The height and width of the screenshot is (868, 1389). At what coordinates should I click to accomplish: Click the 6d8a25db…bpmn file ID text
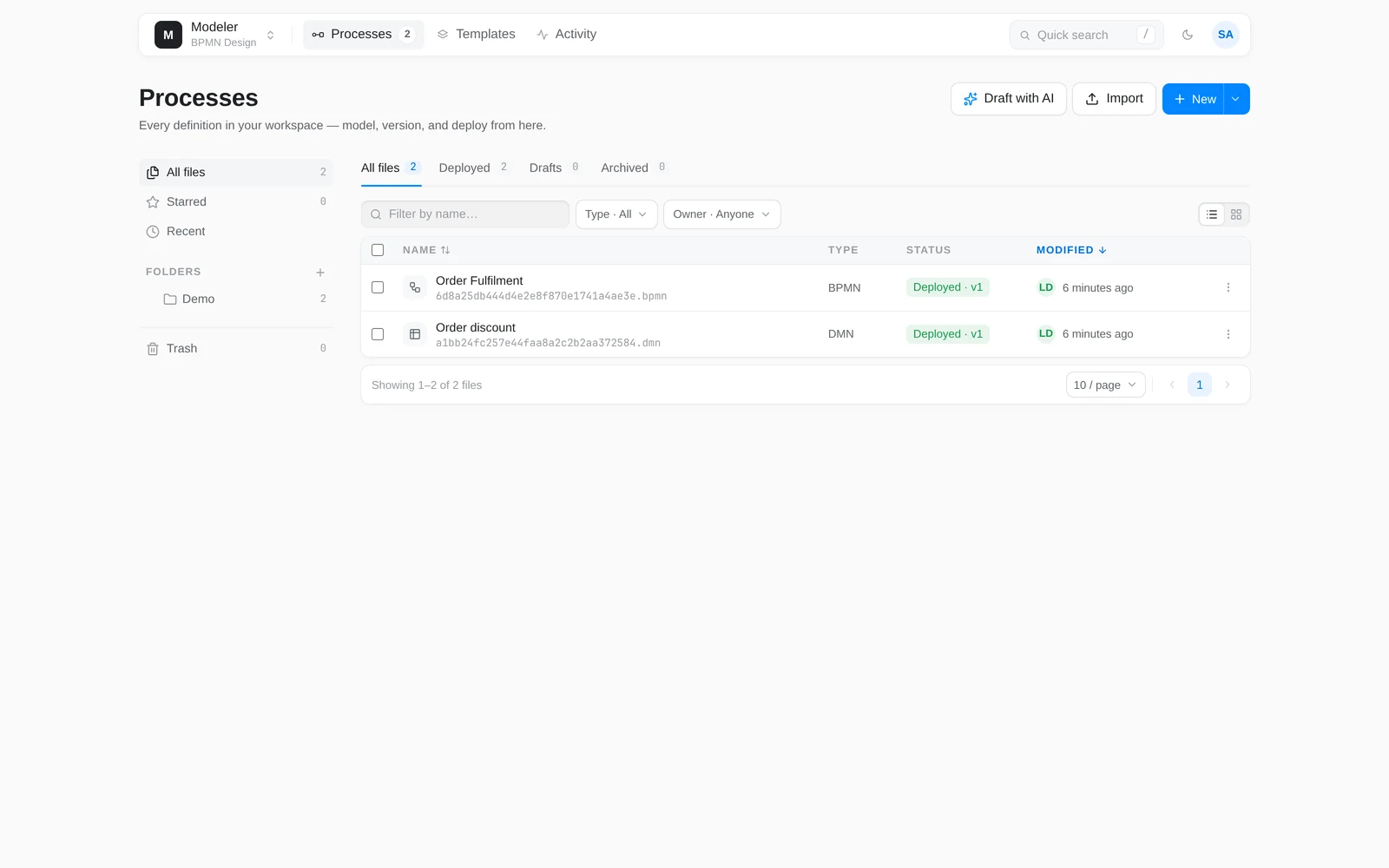coord(551,296)
